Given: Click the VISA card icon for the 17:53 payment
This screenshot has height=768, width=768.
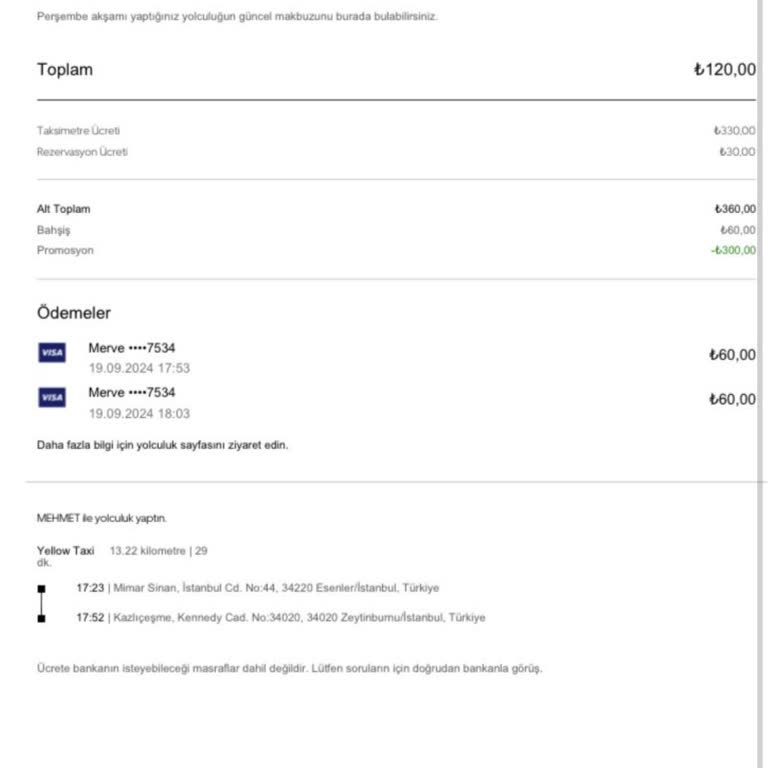Looking at the screenshot, I should click(52, 353).
